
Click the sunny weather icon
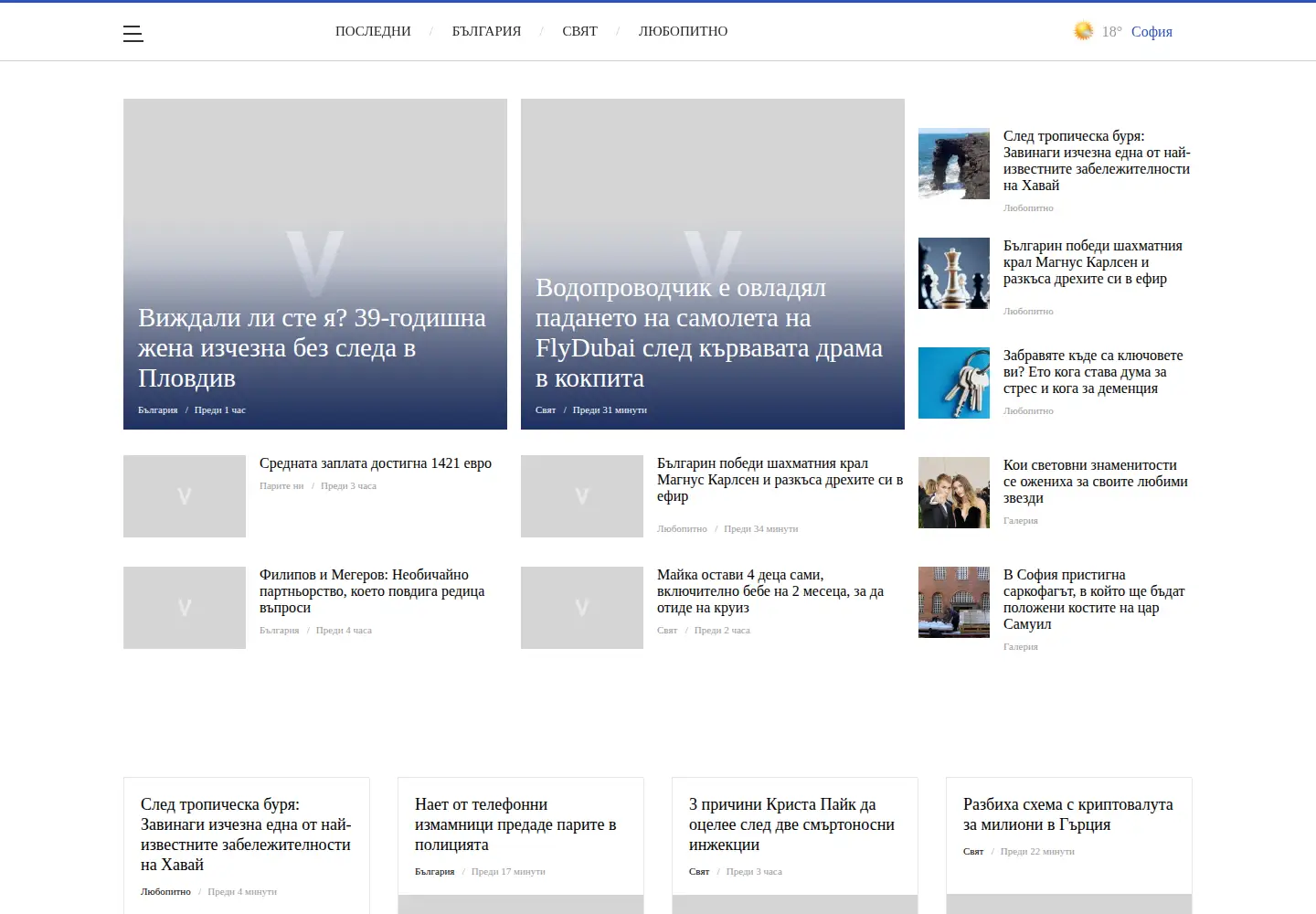[1083, 31]
